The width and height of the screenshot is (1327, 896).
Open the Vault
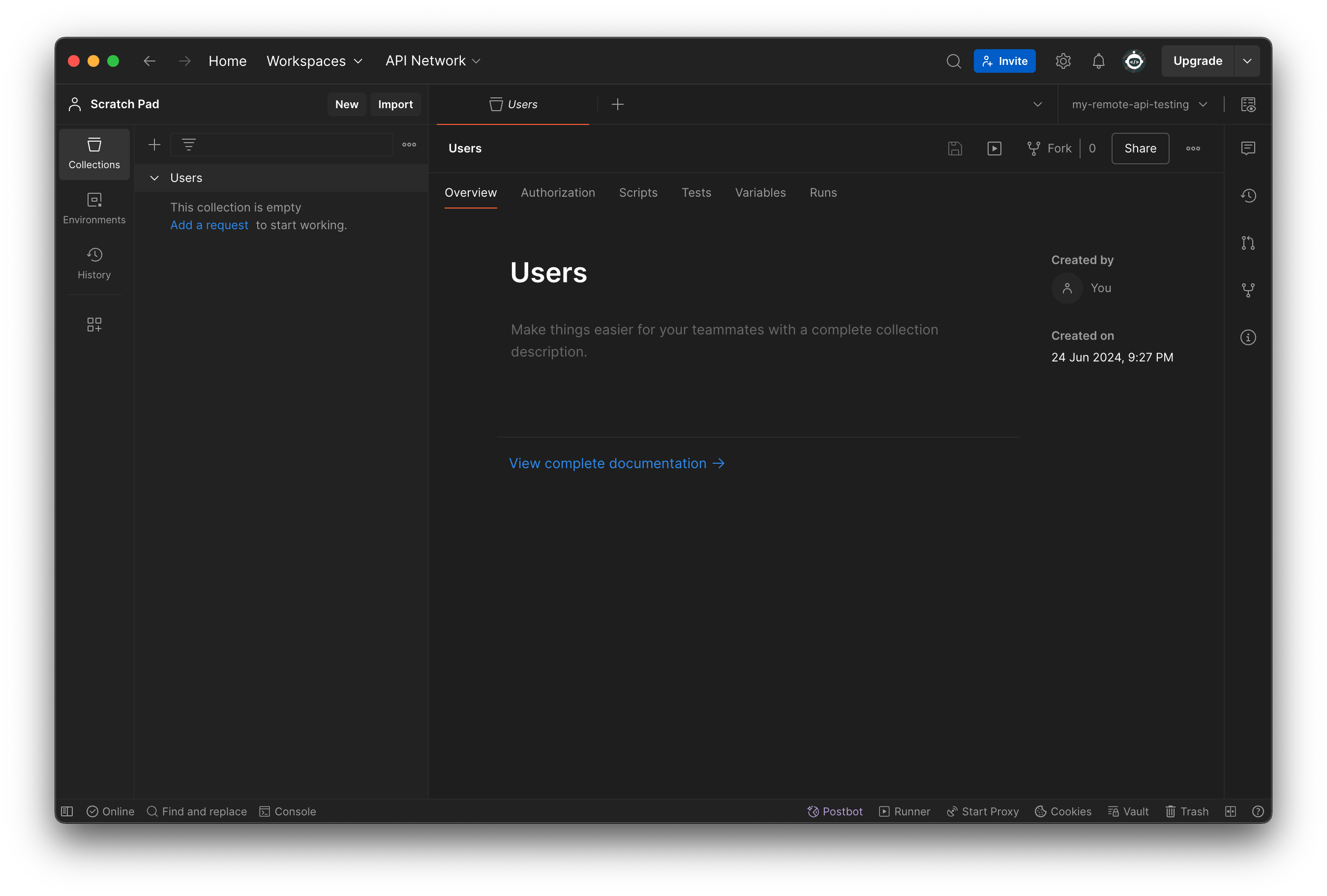coord(1128,811)
